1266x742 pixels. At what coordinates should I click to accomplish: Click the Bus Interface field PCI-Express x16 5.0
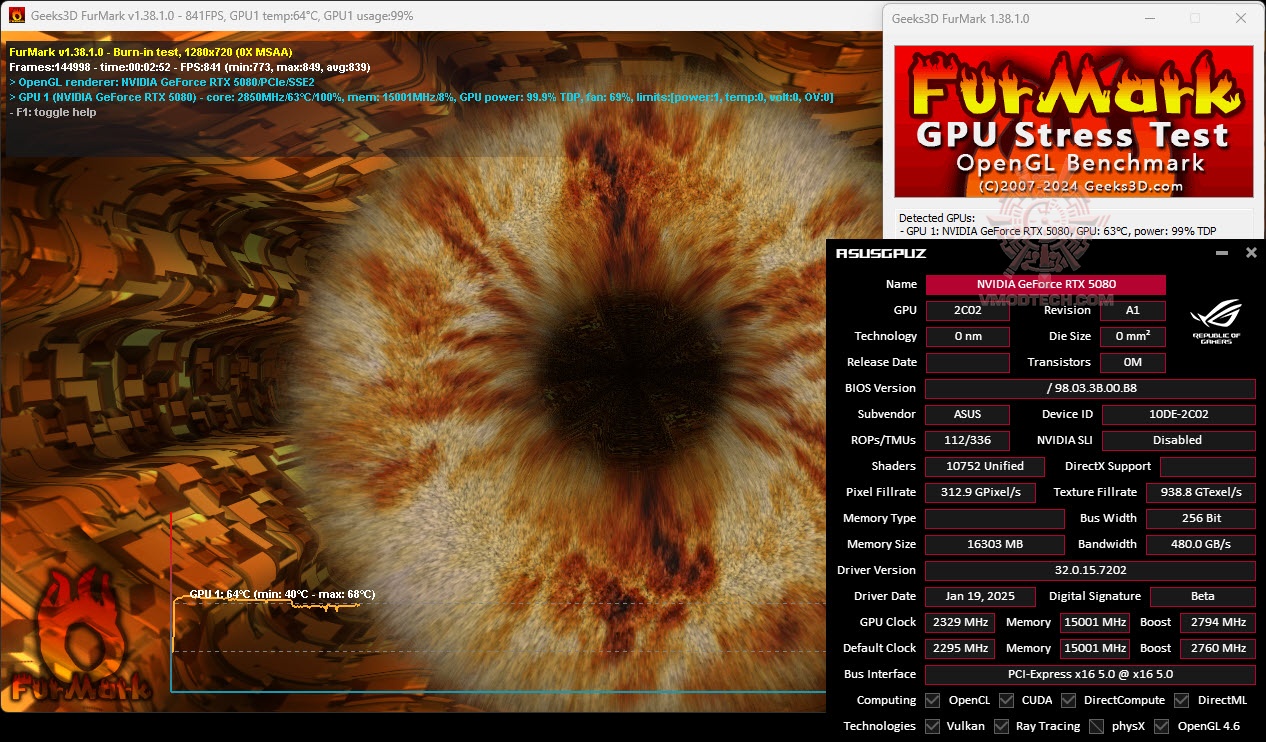1090,674
